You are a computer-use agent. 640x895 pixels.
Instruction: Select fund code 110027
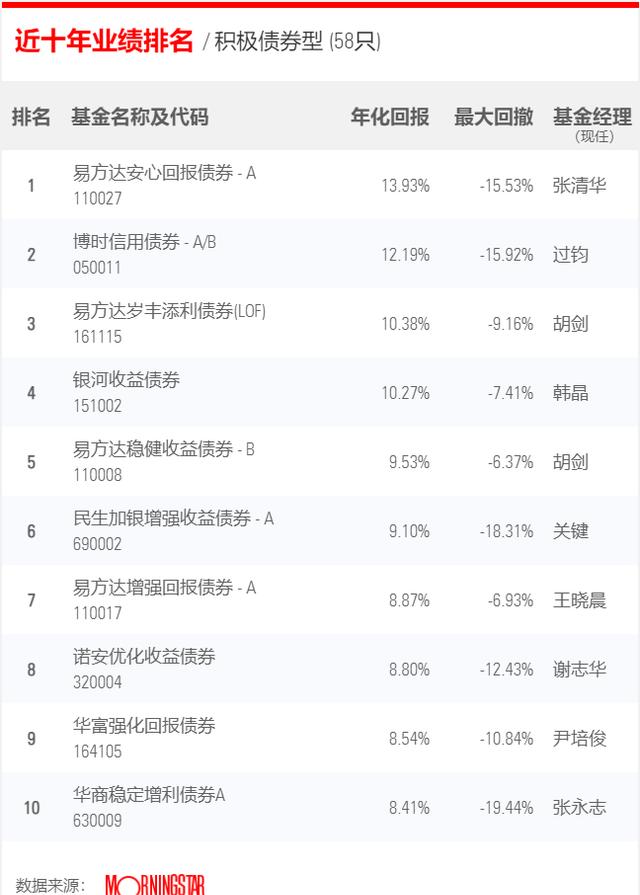tap(98, 199)
